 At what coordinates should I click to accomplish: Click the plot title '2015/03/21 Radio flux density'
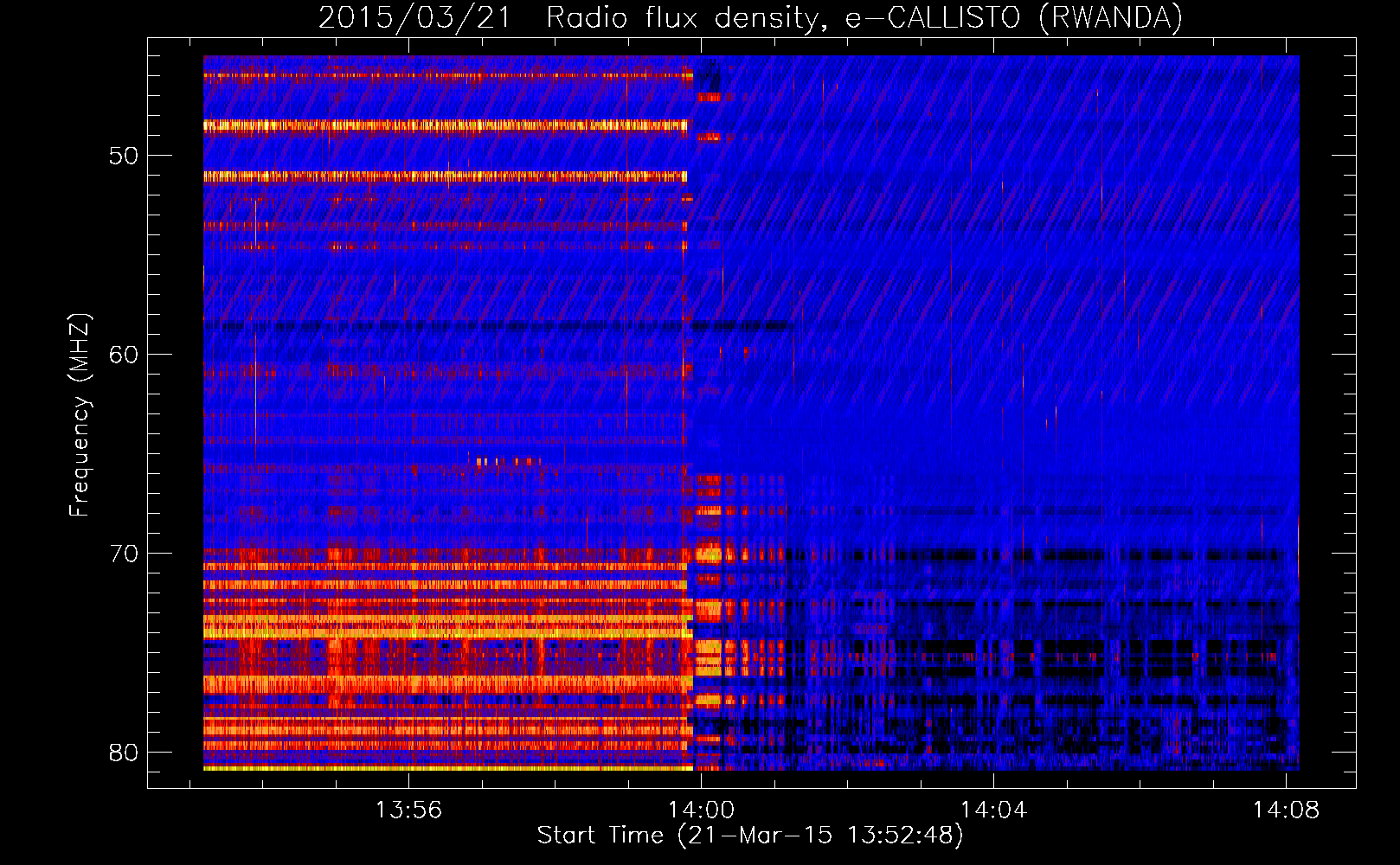point(751,17)
